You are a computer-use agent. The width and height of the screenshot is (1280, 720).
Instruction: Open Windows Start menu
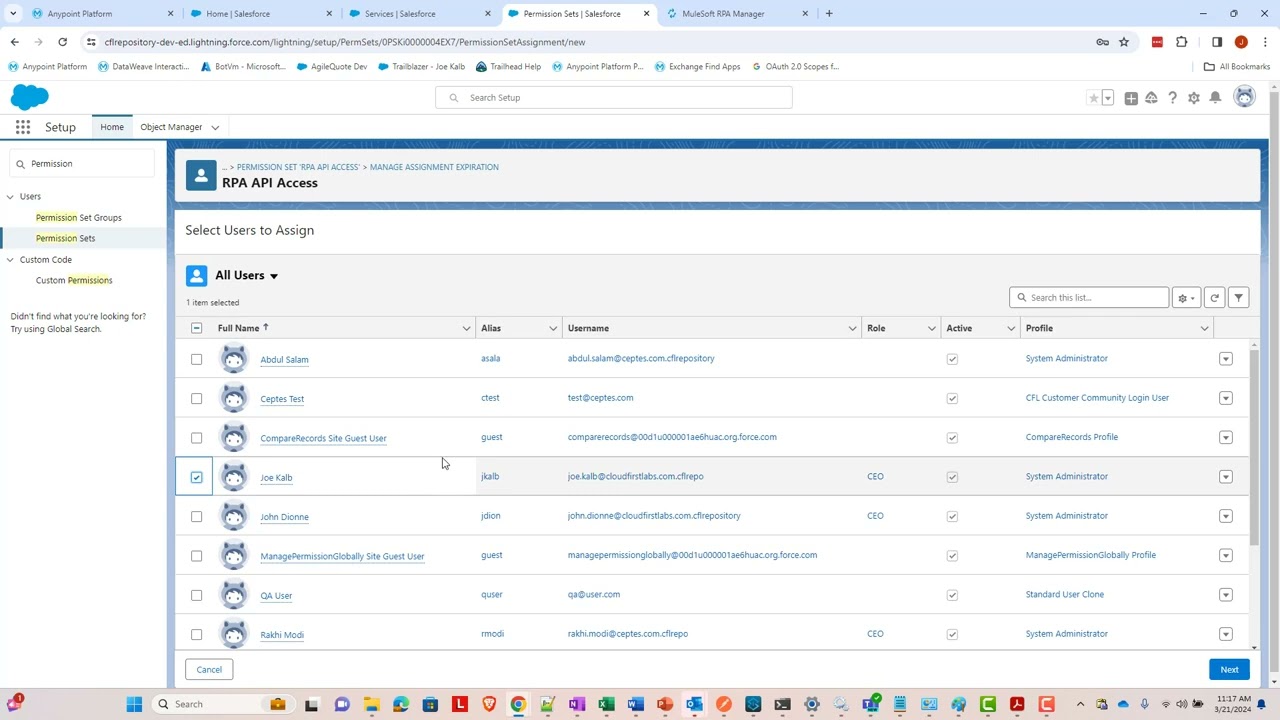[134, 704]
